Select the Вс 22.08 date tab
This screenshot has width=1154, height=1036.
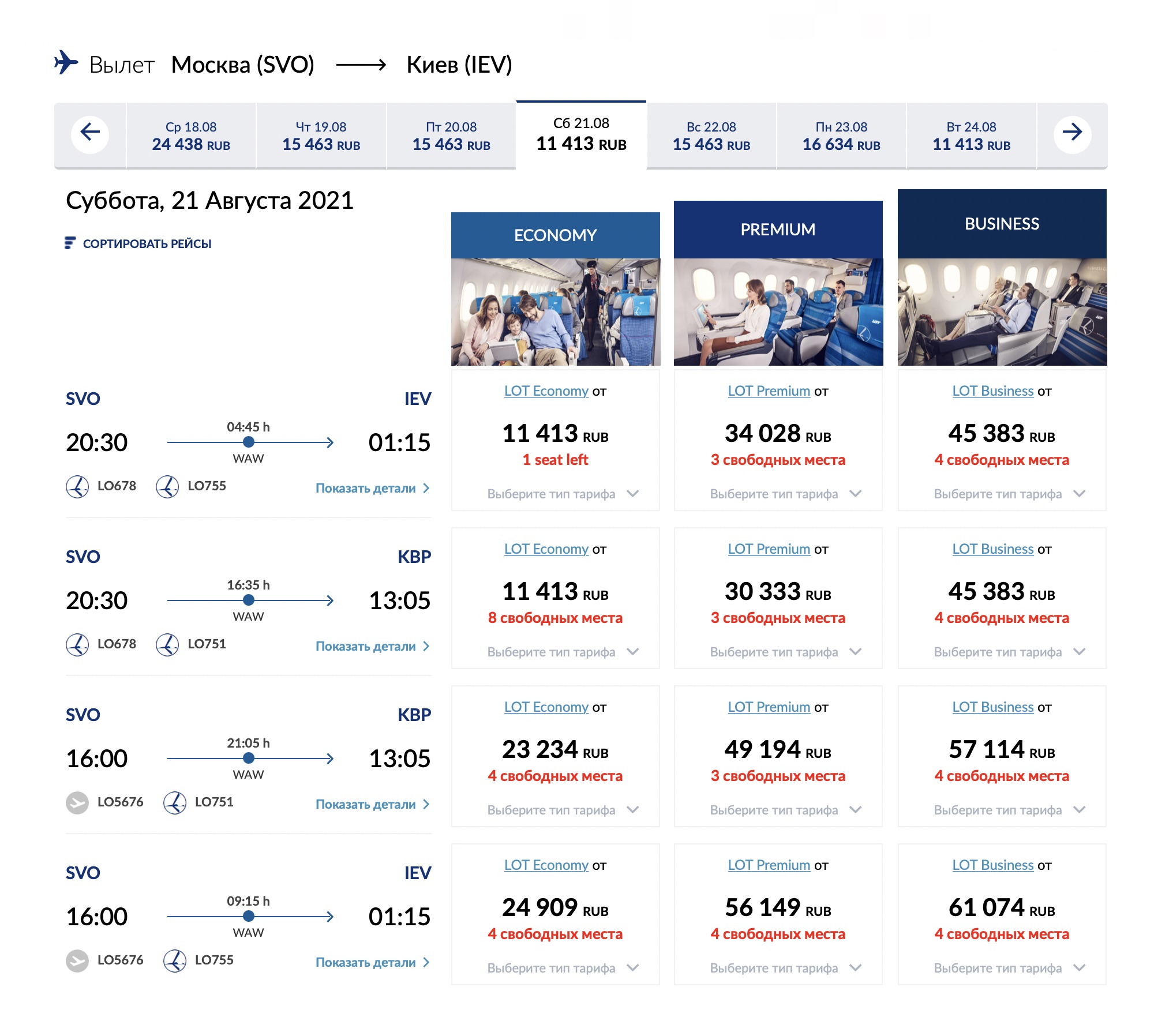point(711,136)
